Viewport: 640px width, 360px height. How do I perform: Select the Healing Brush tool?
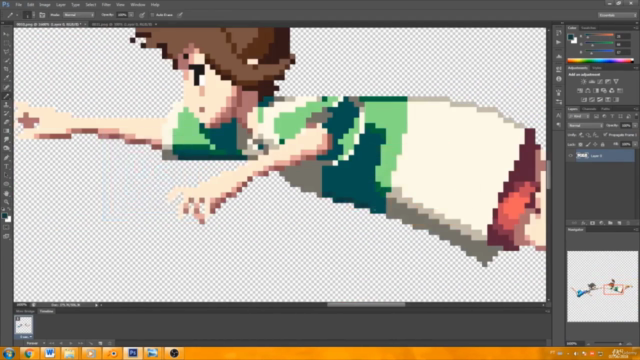7,87
